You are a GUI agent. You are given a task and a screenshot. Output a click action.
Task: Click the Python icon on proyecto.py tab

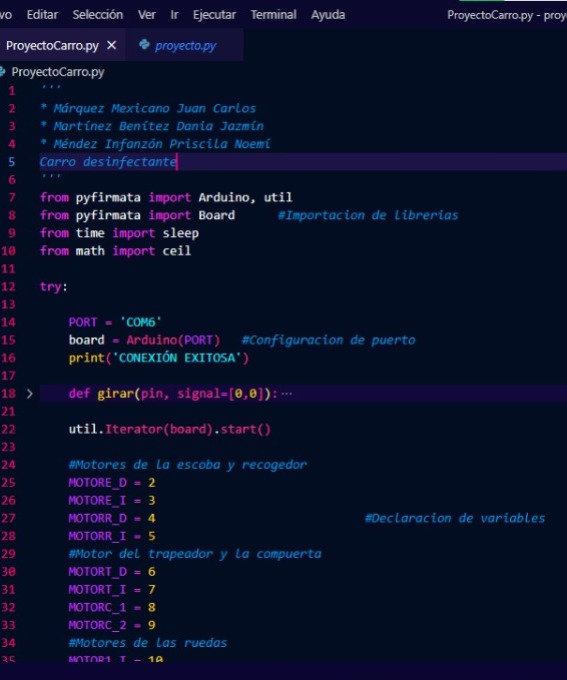144,44
